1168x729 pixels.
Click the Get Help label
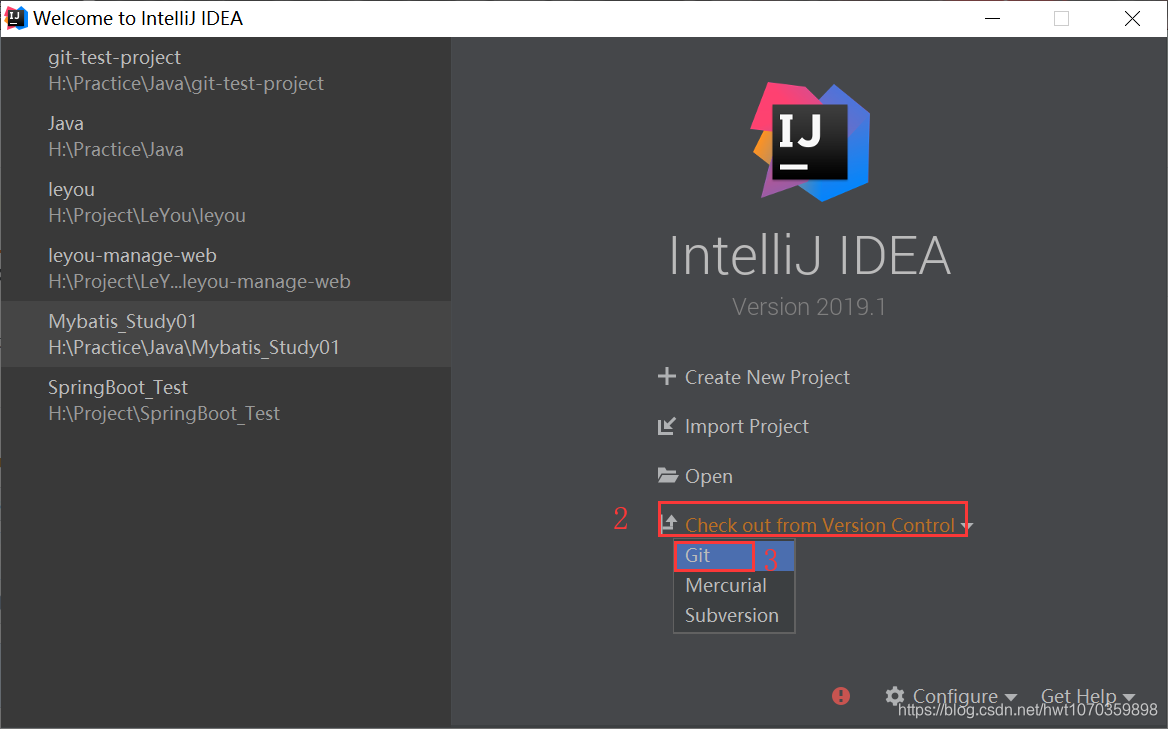(1078, 696)
